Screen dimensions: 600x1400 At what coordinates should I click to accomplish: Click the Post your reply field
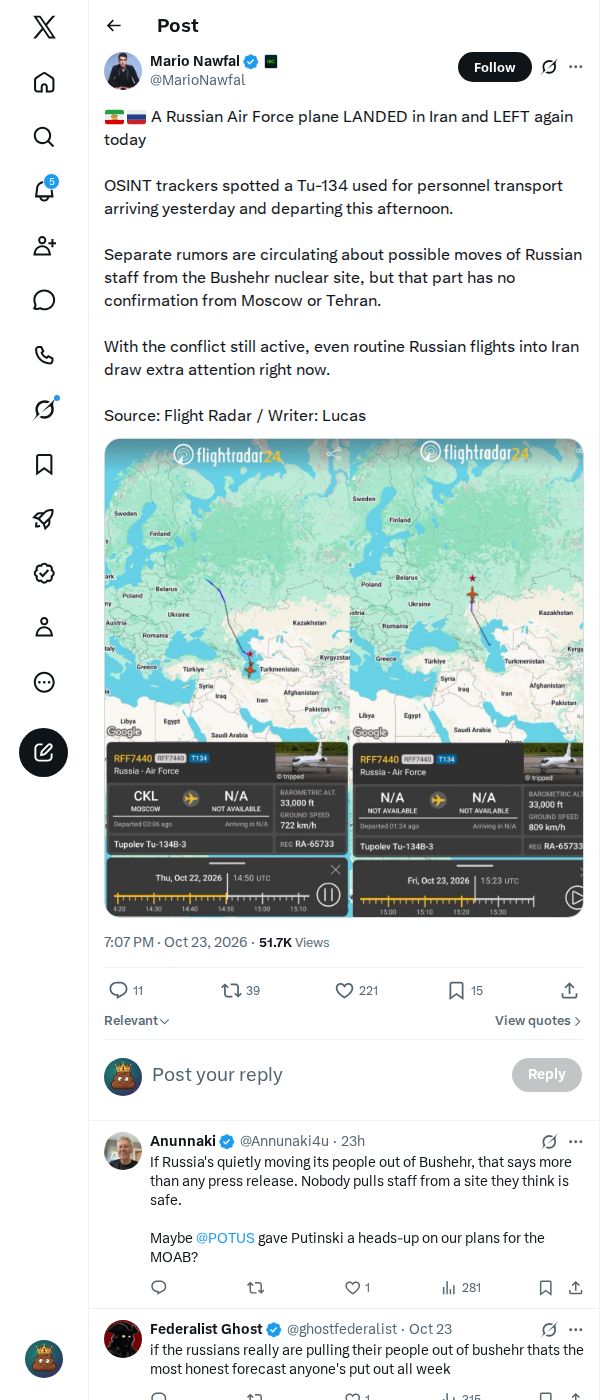[x=327, y=1075]
